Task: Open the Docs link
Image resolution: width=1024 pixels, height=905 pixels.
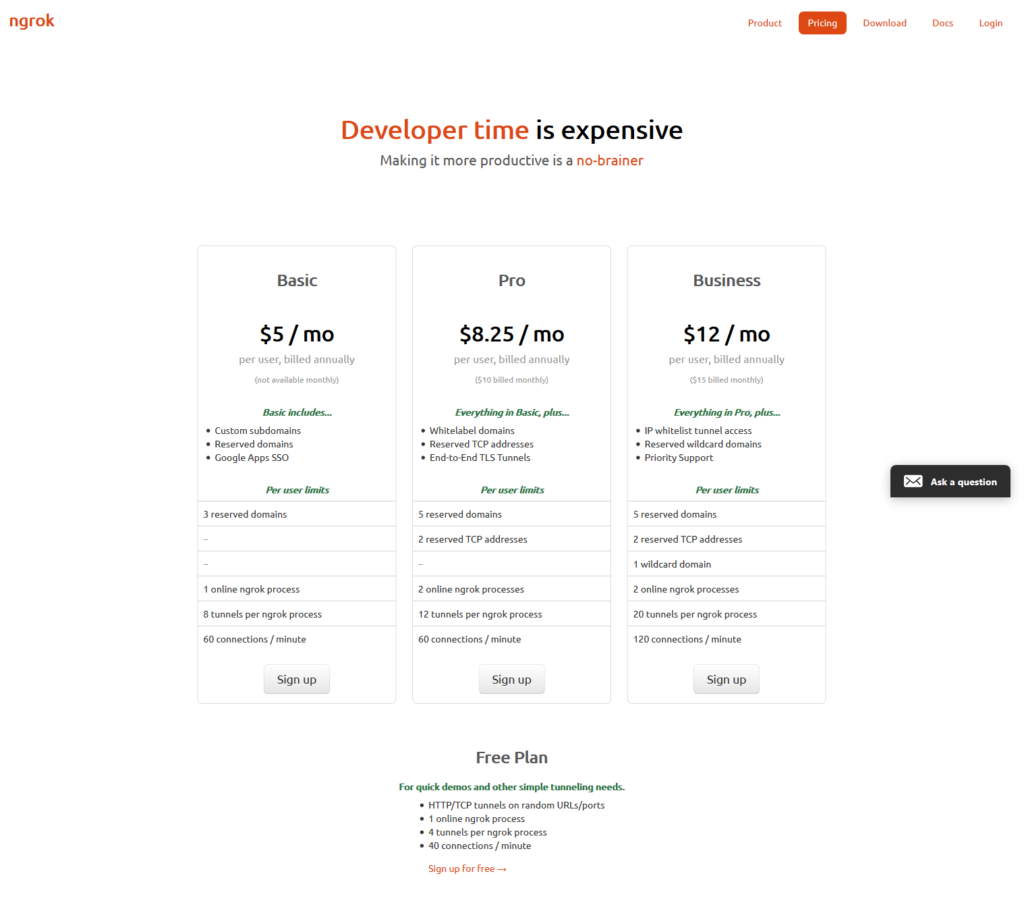Action: (x=942, y=23)
